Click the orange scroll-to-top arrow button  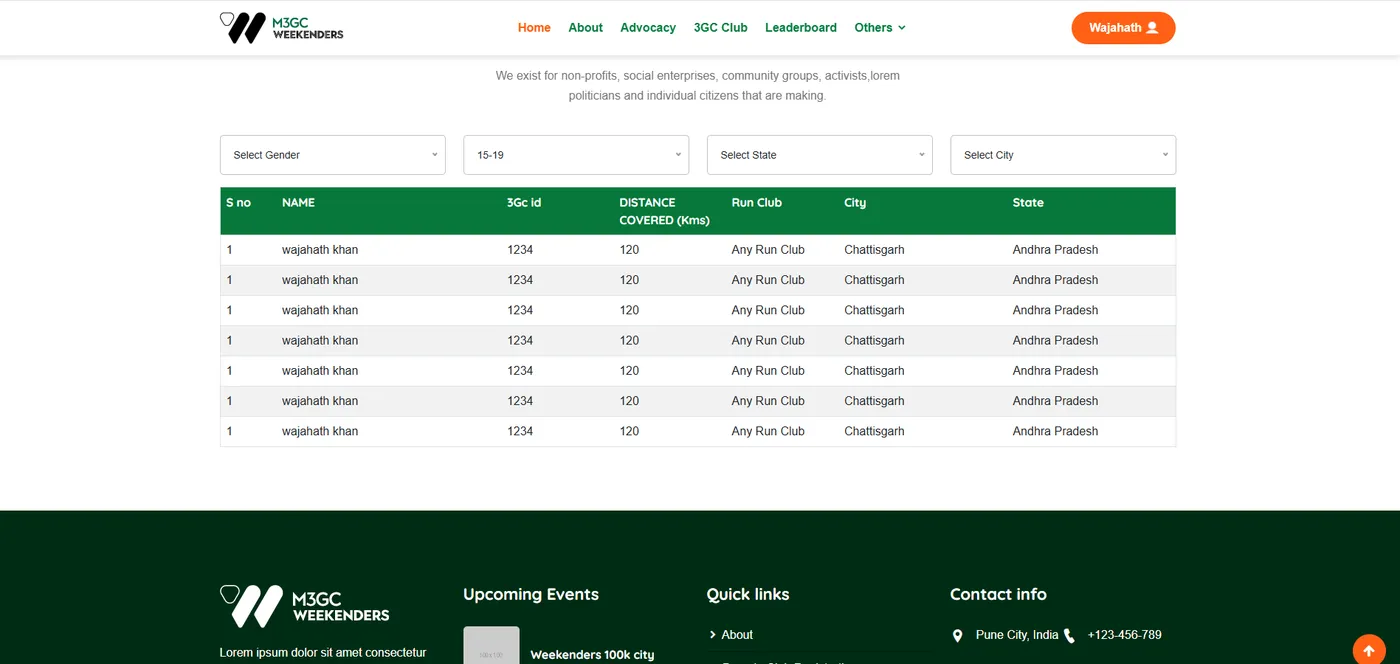click(x=1369, y=651)
